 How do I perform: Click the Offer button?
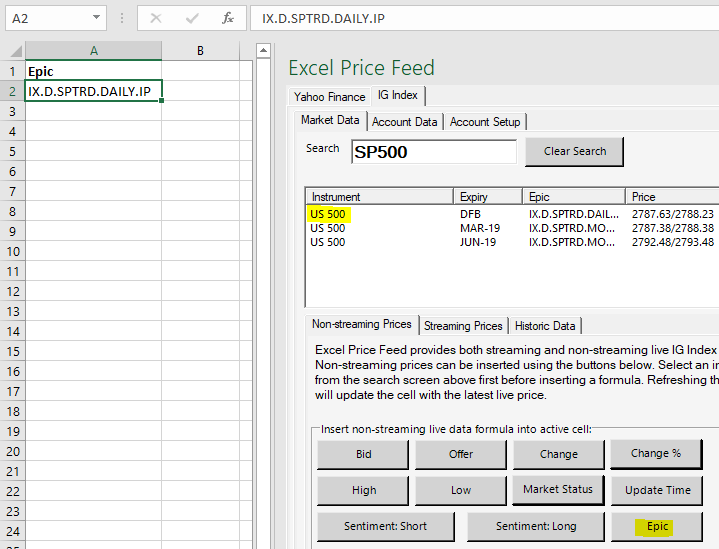(461, 454)
